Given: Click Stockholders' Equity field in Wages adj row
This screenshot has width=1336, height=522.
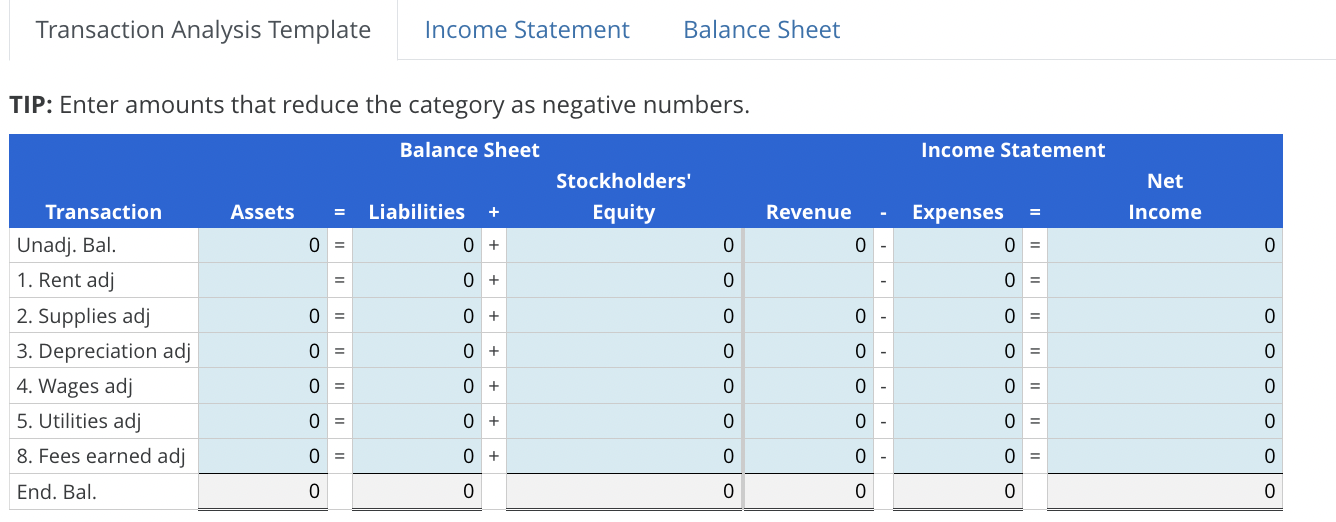Looking at the screenshot, I should pyautogui.click(x=624, y=386).
